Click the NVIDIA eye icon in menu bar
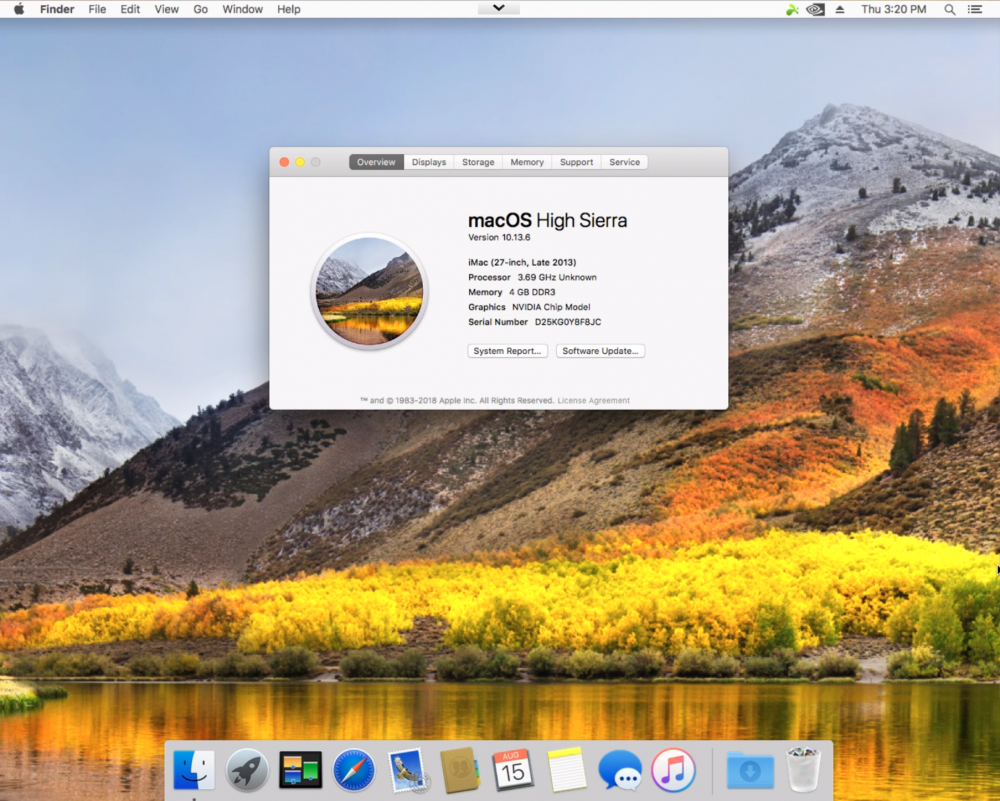The image size is (1000, 801). pos(815,10)
